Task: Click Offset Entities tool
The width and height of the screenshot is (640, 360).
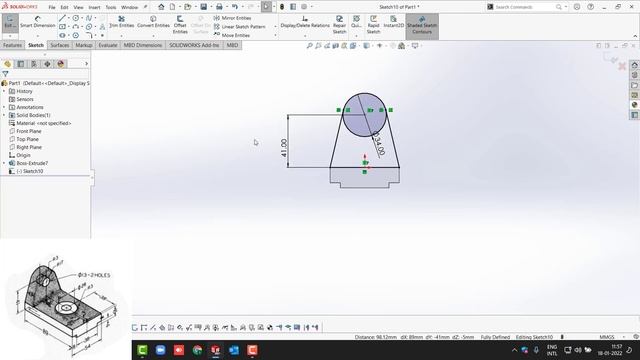Action: pyautogui.click(x=180, y=25)
